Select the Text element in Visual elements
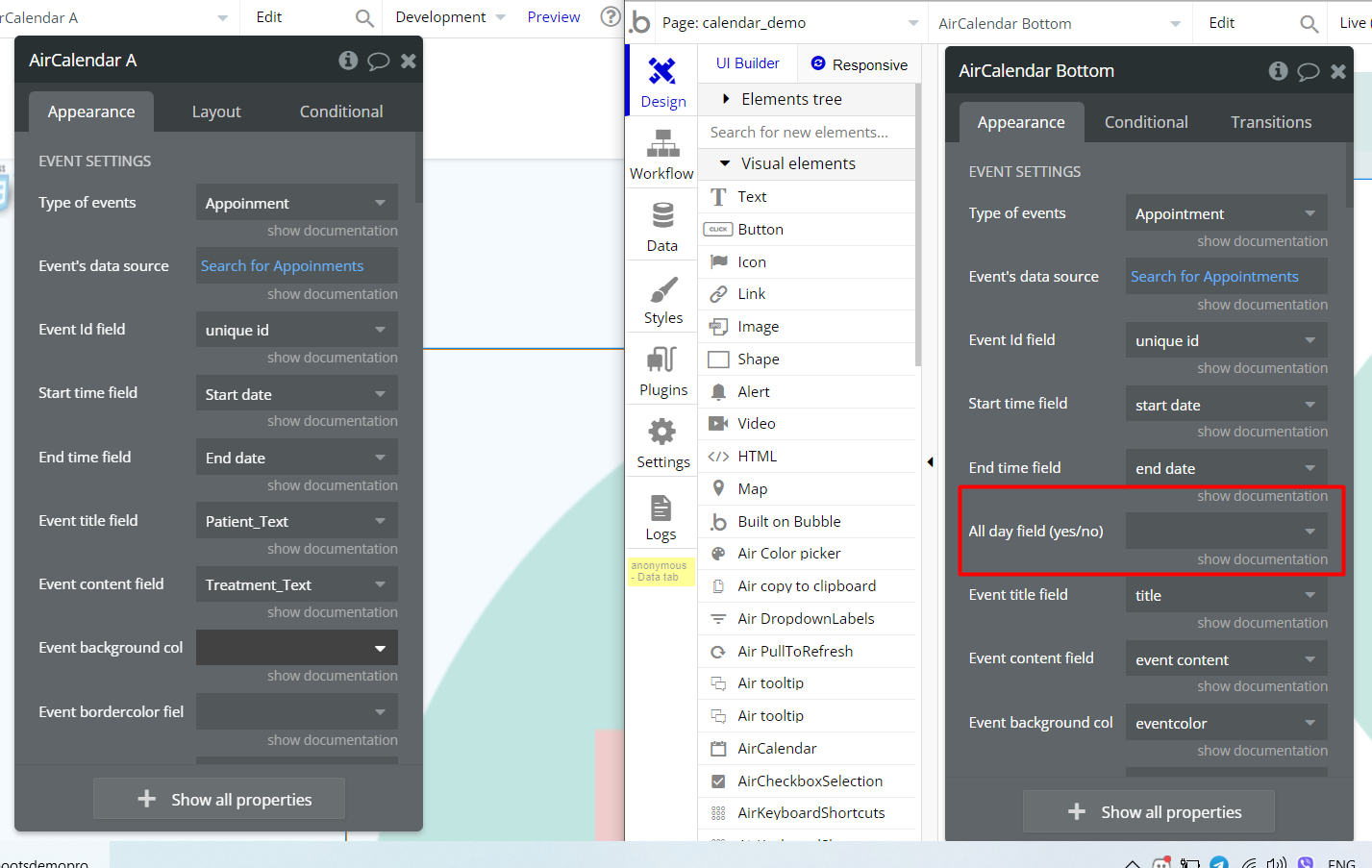Screen dimensions: 1372x868 (807, 197)
